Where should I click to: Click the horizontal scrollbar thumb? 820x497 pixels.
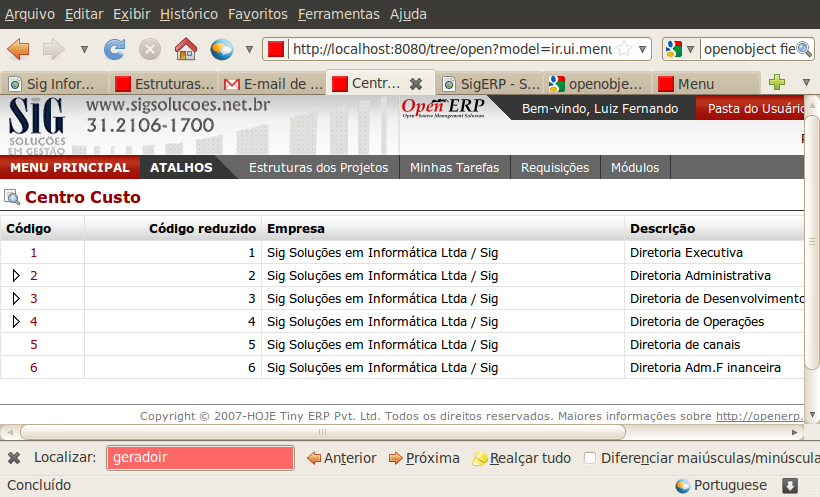coord(323,432)
